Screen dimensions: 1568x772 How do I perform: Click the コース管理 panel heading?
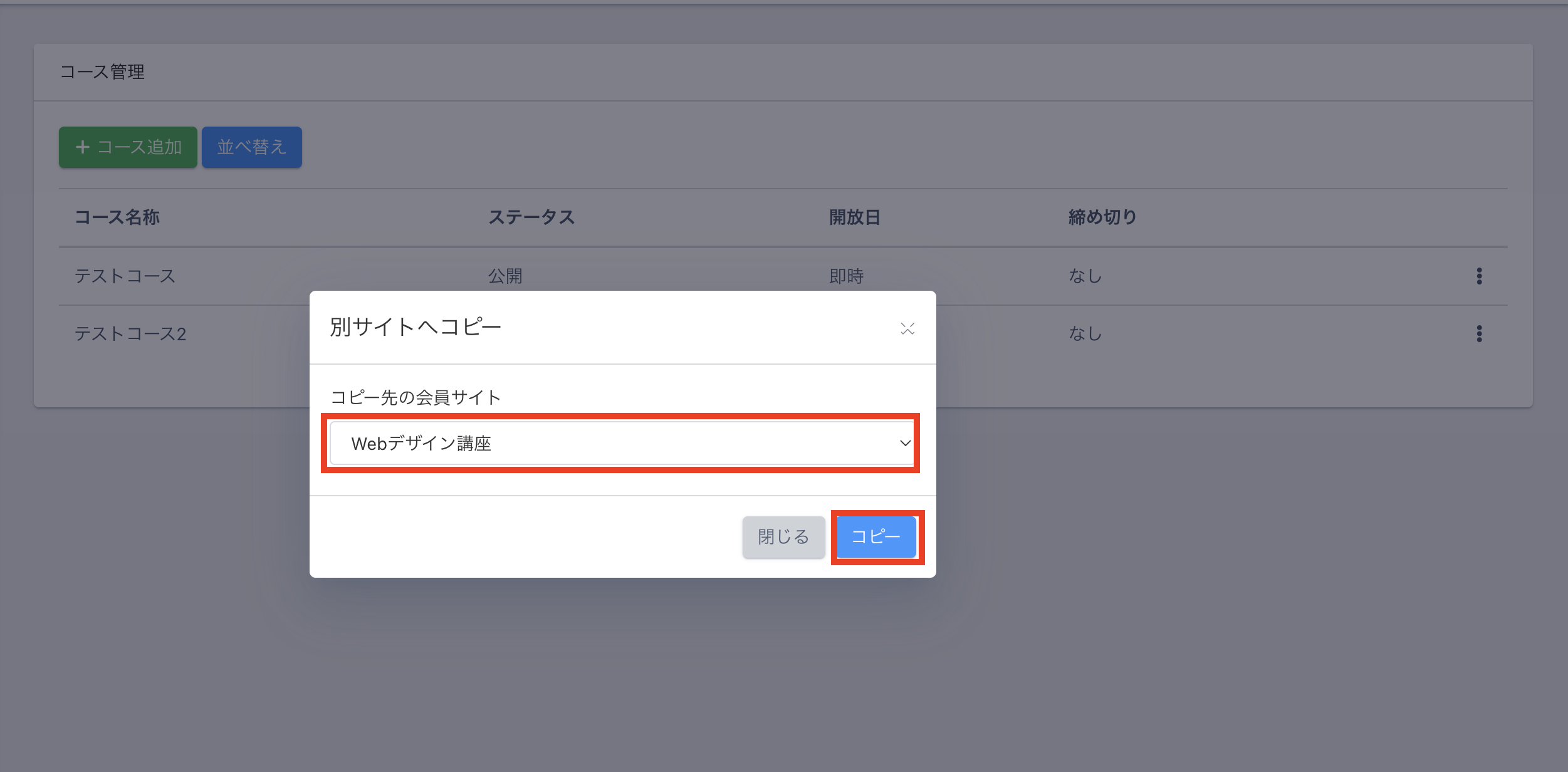click(x=102, y=72)
